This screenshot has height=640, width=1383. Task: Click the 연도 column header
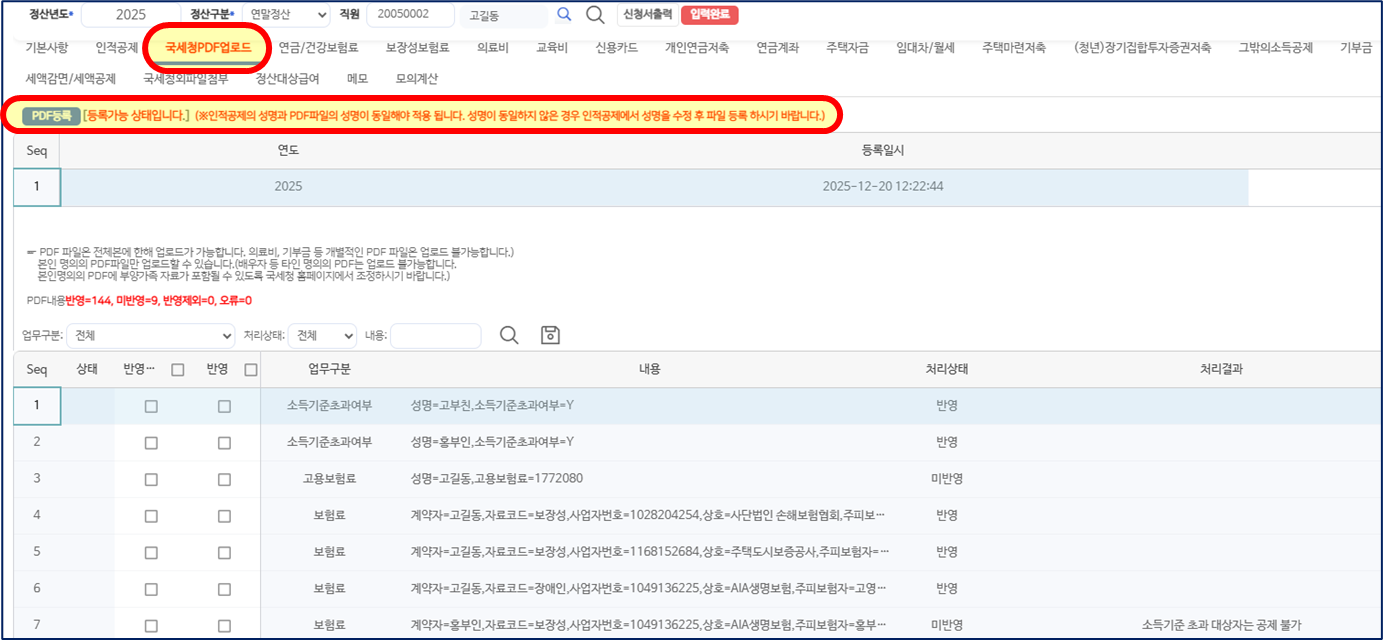pyautogui.click(x=288, y=150)
